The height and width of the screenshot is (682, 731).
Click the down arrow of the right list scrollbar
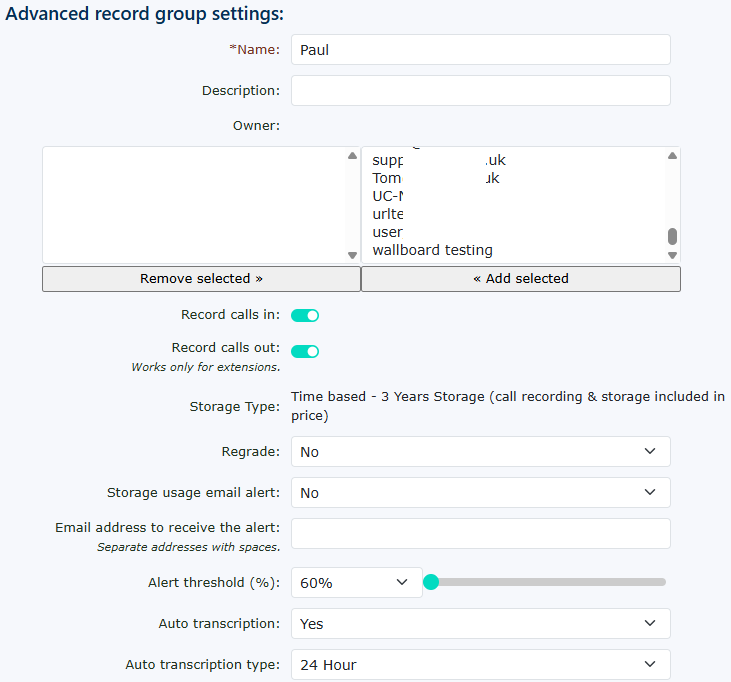[672, 255]
